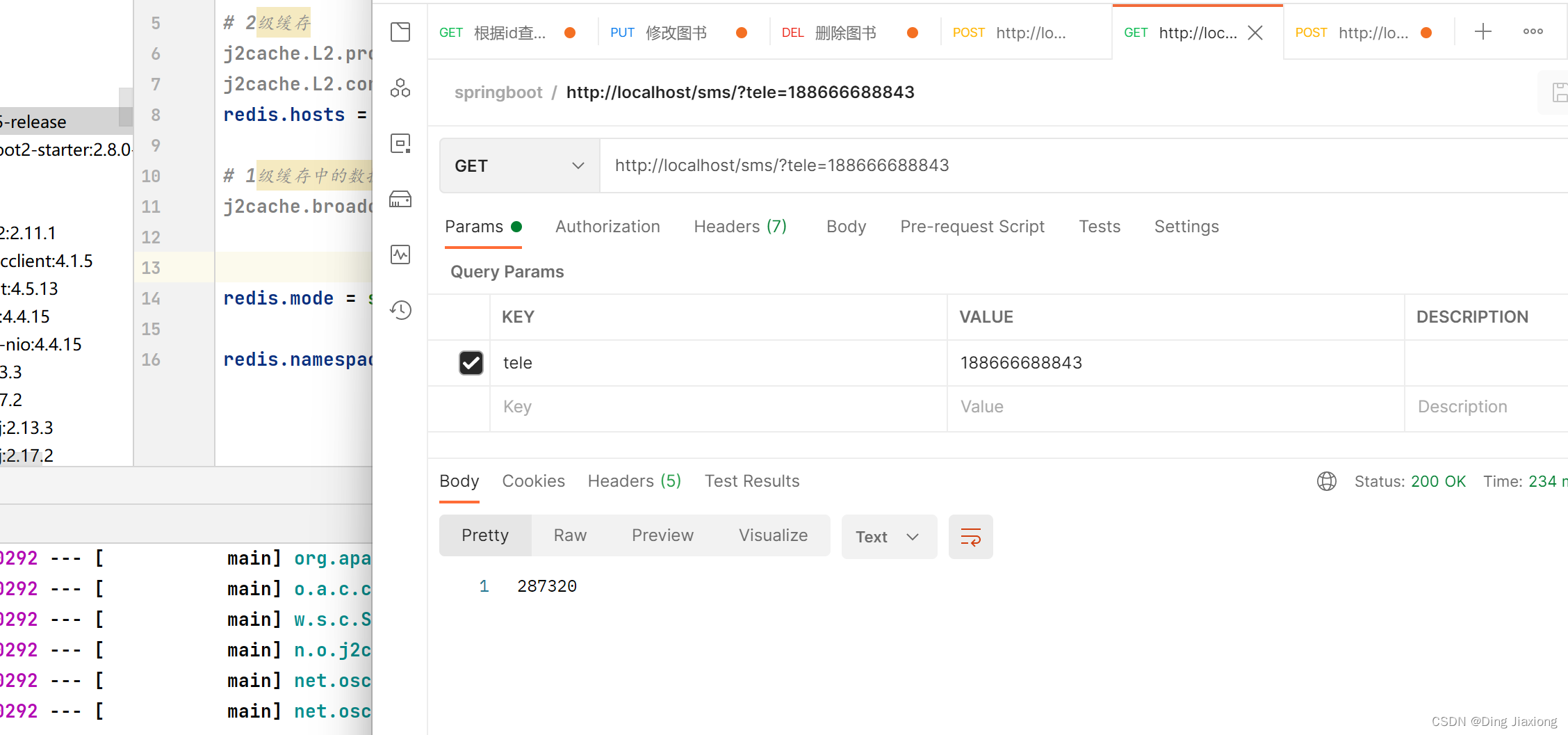This screenshot has width=1568, height=735.
Task: Click redis.mode on editor line 14
Action: click(x=278, y=298)
